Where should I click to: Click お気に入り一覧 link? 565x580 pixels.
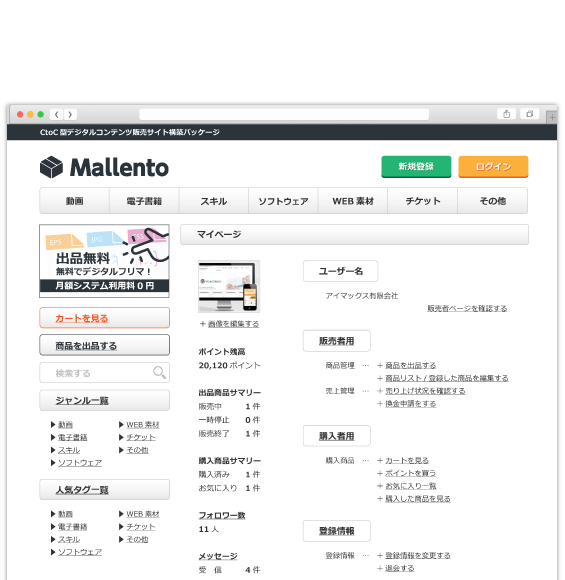[411, 486]
